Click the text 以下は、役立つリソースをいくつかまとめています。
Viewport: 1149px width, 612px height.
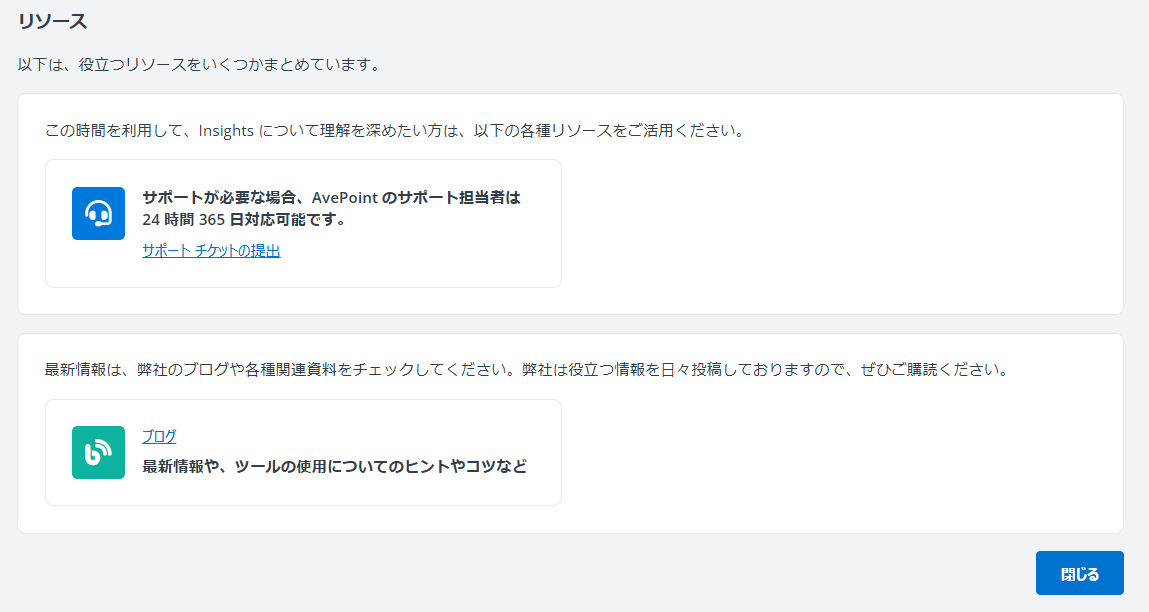point(199,64)
